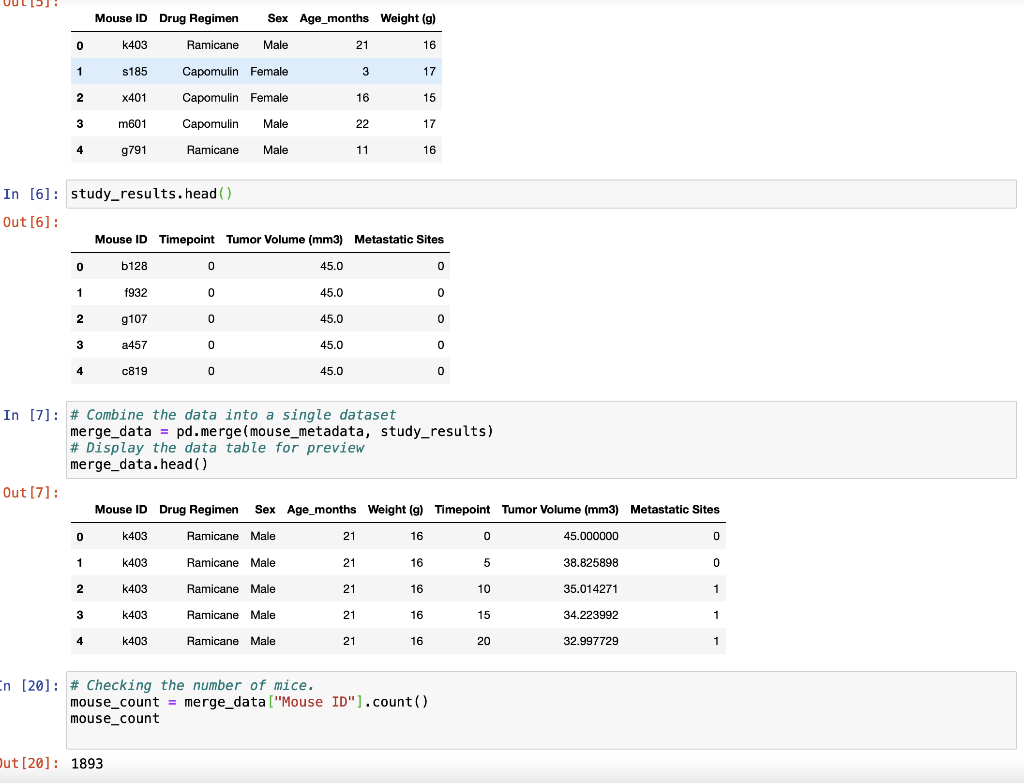Click the output value 1893
This screenshot has width=1024, height=783.
[87, 763]
